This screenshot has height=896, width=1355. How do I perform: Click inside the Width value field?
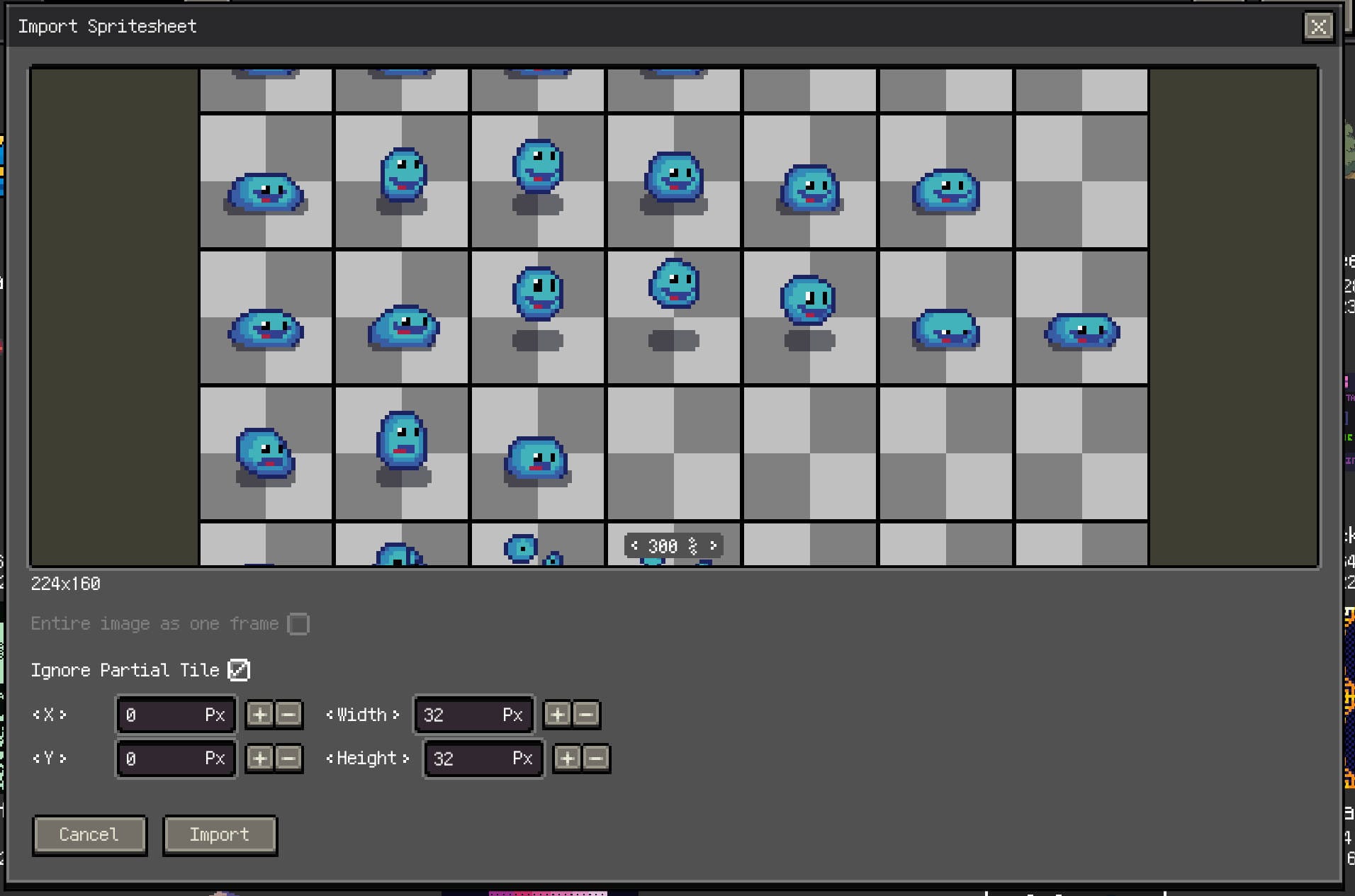[x=473, y=715]
